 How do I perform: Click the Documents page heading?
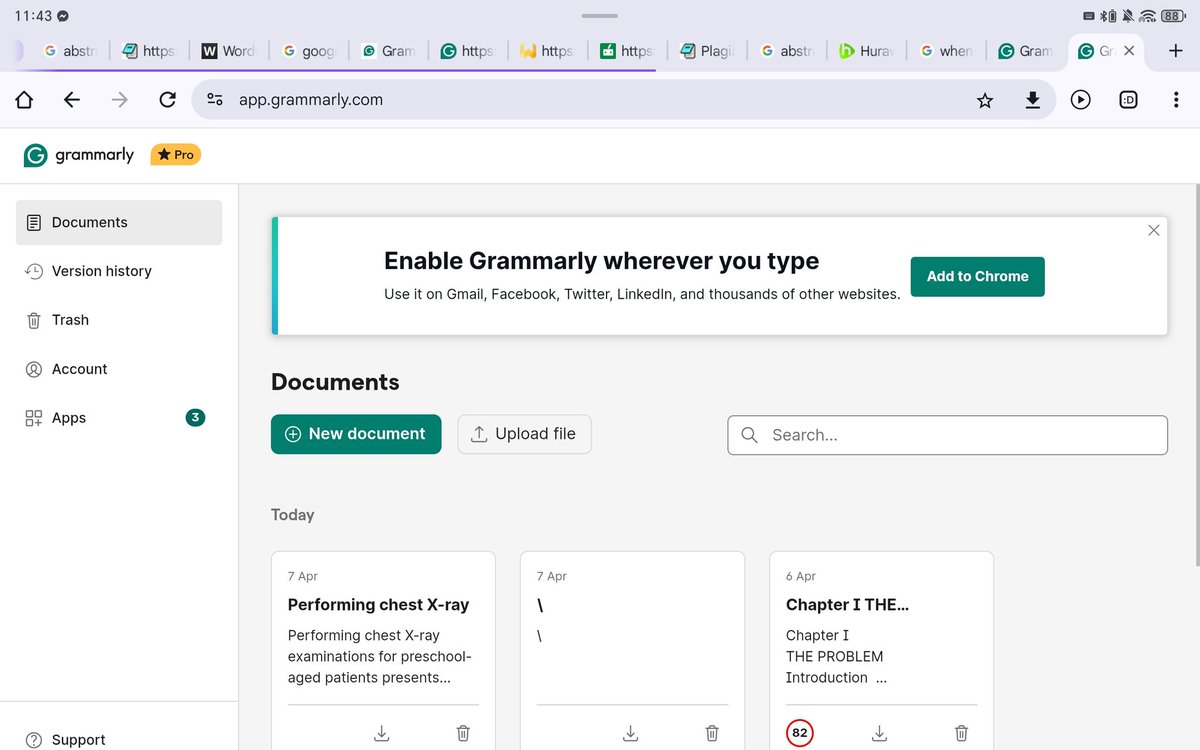[335, 382]
